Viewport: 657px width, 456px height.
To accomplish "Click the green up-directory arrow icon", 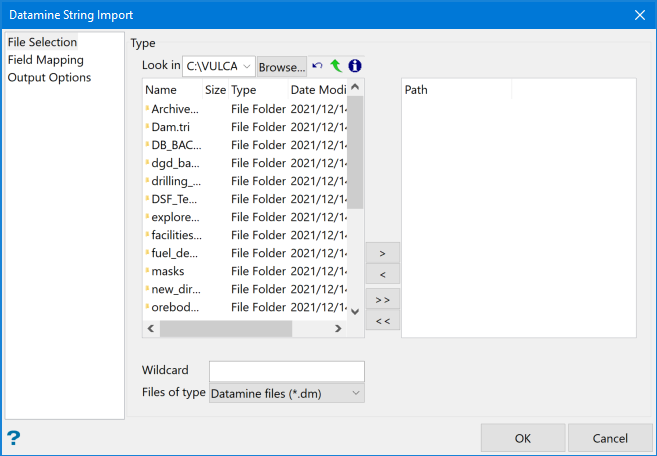I will (x=336, y=66).
